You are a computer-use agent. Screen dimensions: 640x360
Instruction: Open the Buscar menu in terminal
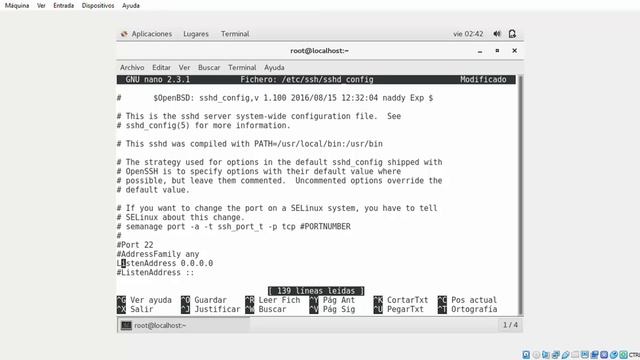click(x=209, y=67)
